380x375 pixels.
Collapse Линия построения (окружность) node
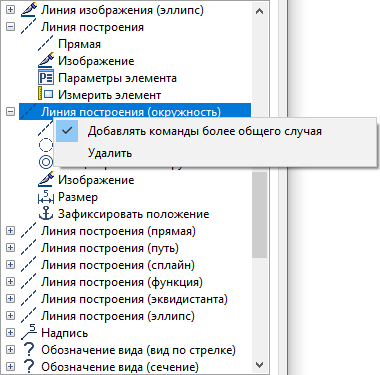pyautogui.click(x=10, y=112)
